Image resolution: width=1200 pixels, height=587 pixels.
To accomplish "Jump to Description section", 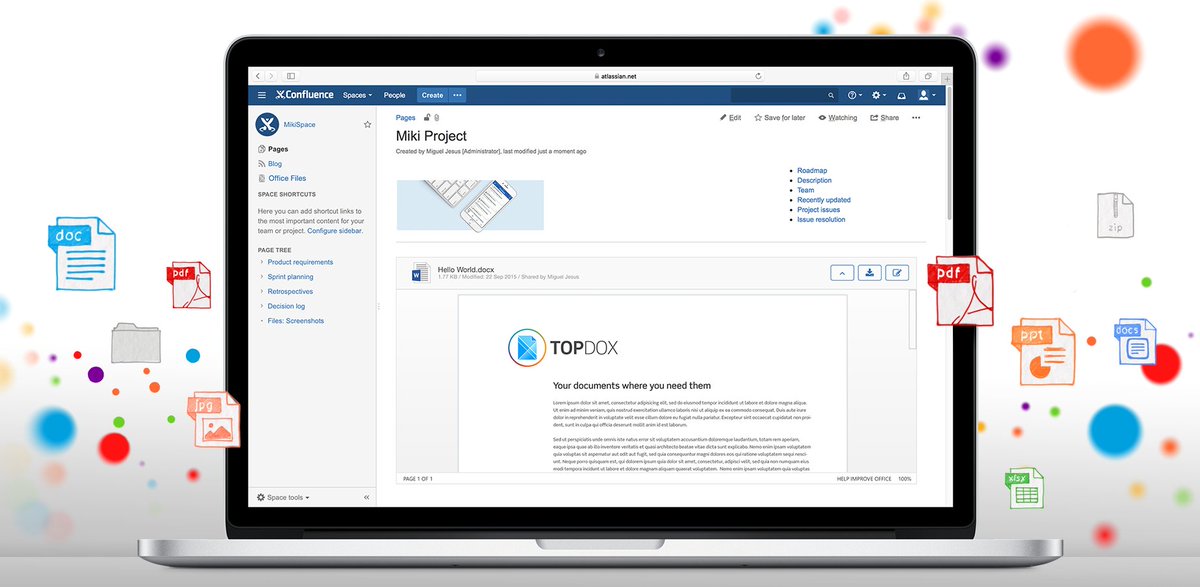I will 815,181.
